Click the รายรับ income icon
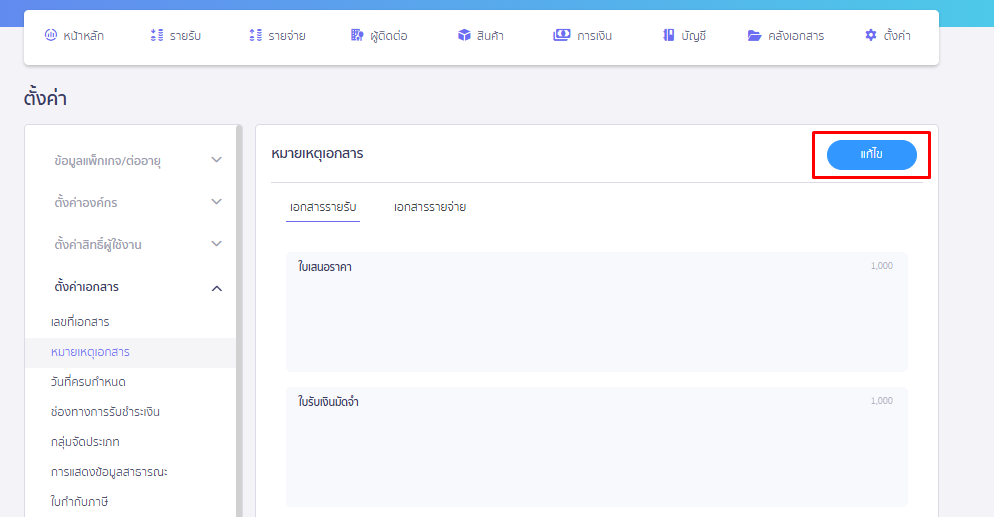The width and height of the screenshot is (994, 517). (157, 35)
